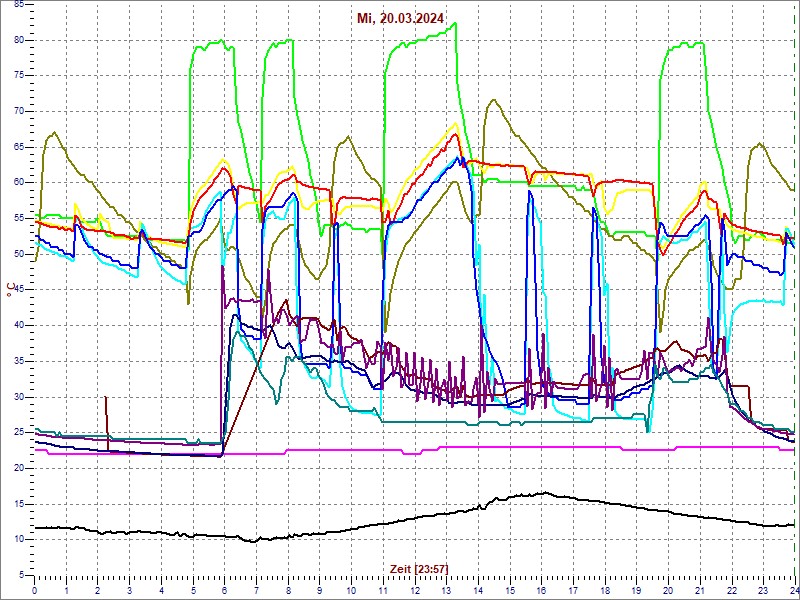Click the 40 value on temperature axis
This screenshot has height=600, width=800.
[18, 326]
